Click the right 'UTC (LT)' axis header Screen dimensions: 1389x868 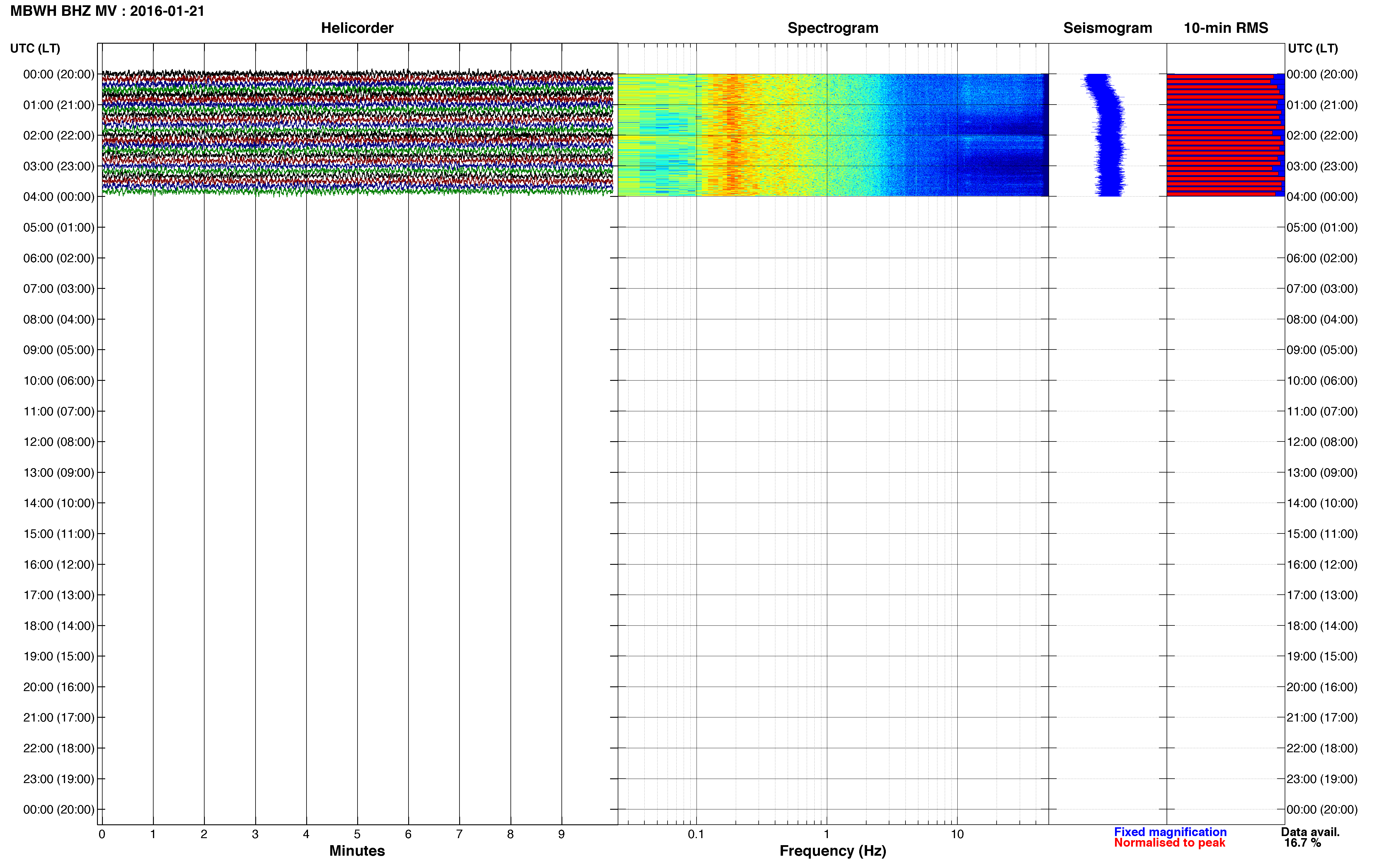tap(1313, 48)
